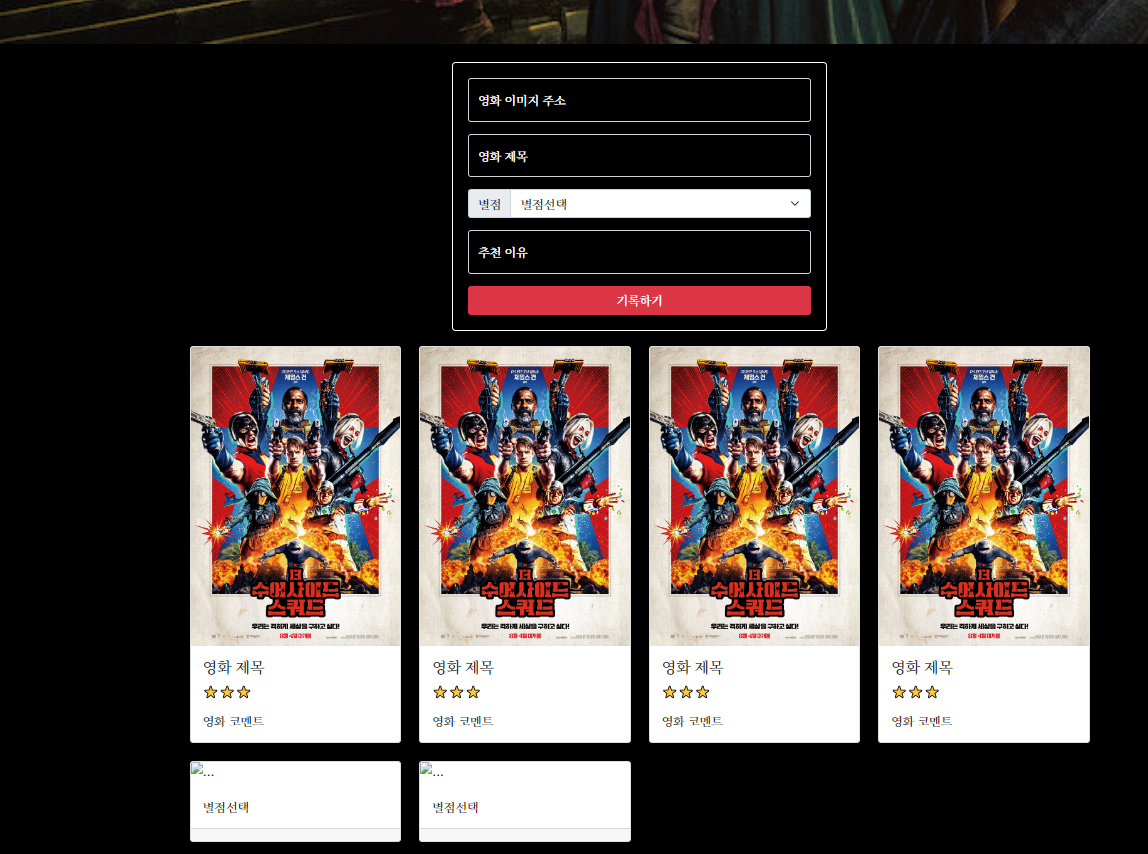Screen dimensions: 1148x854
Task: Click 별점선택 text in the sixth card
Action: click(x=455, y=807)
